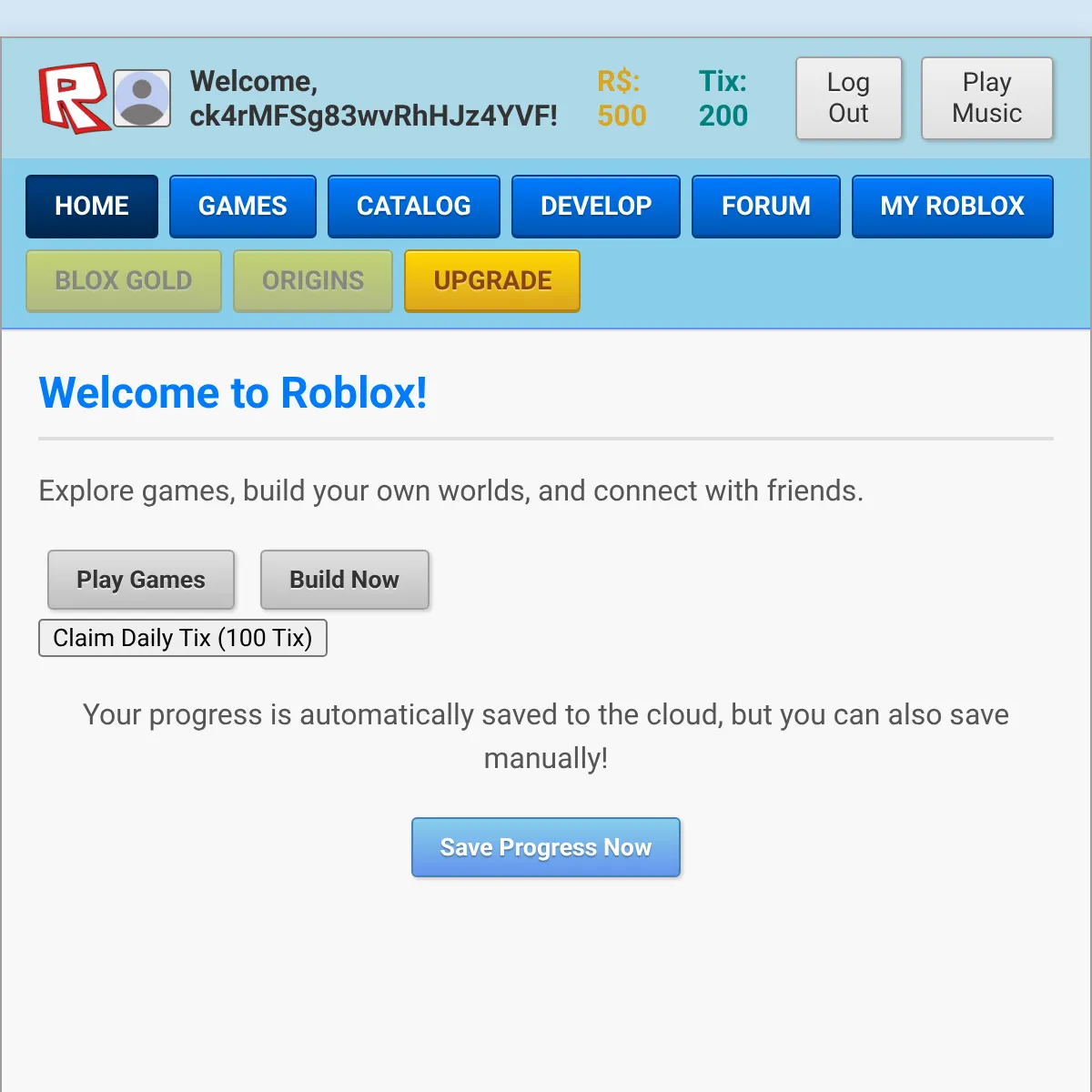The image size is (1092, 1092).
Task: Open the GAMES tab
Action: click(243, 207)
